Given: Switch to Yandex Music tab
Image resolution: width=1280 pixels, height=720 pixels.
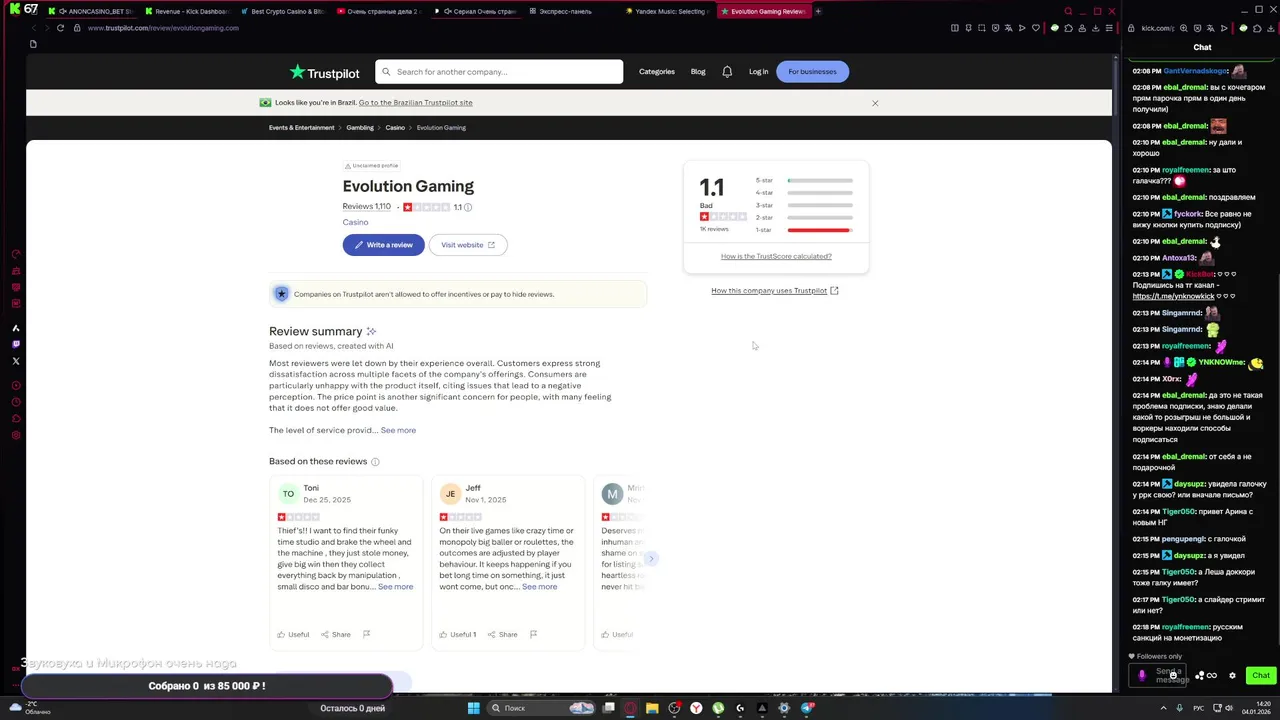Looking at the screenshot, I should tap(666, 11).
